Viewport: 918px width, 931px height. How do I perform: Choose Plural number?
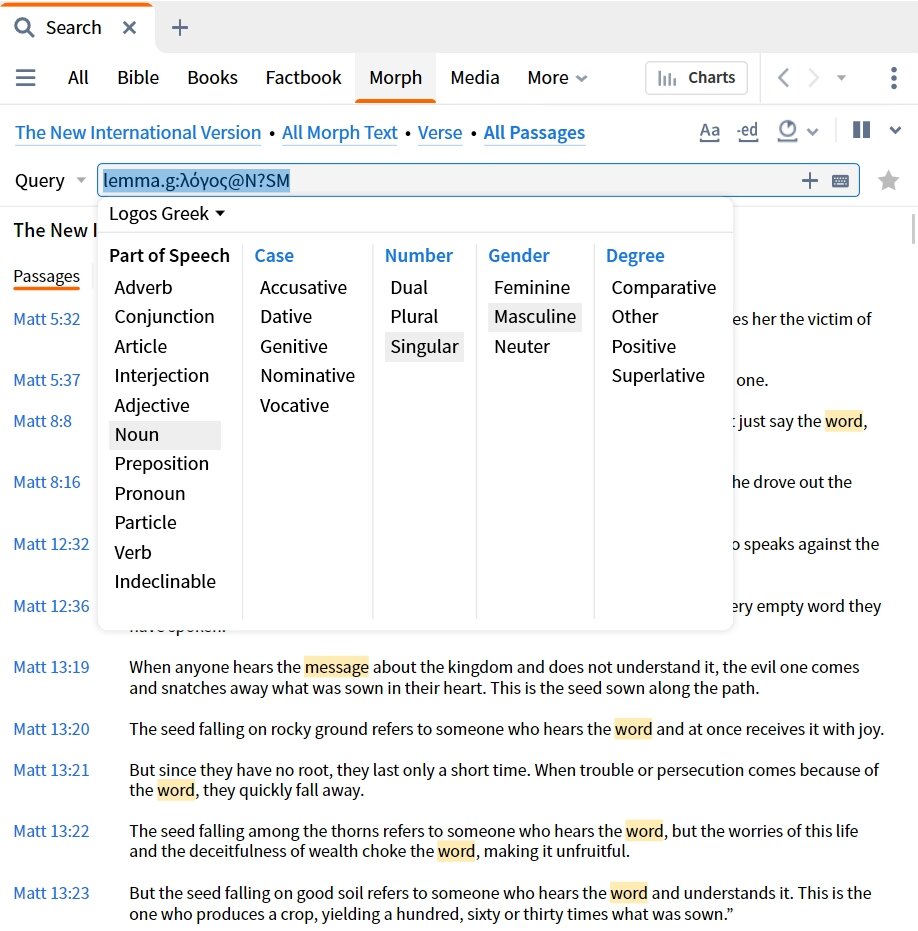click(x=414, y=316)
